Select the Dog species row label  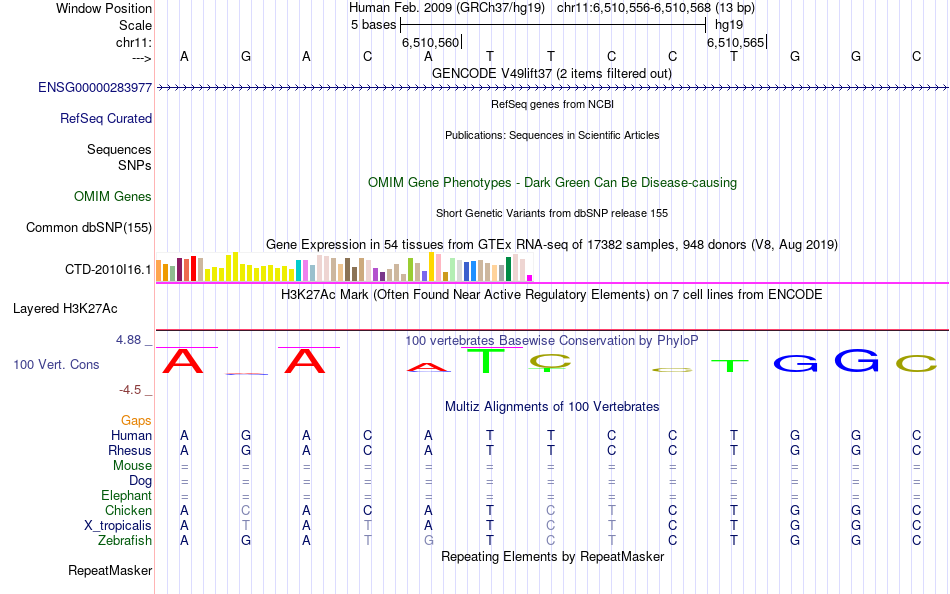(x=141, y=481)
